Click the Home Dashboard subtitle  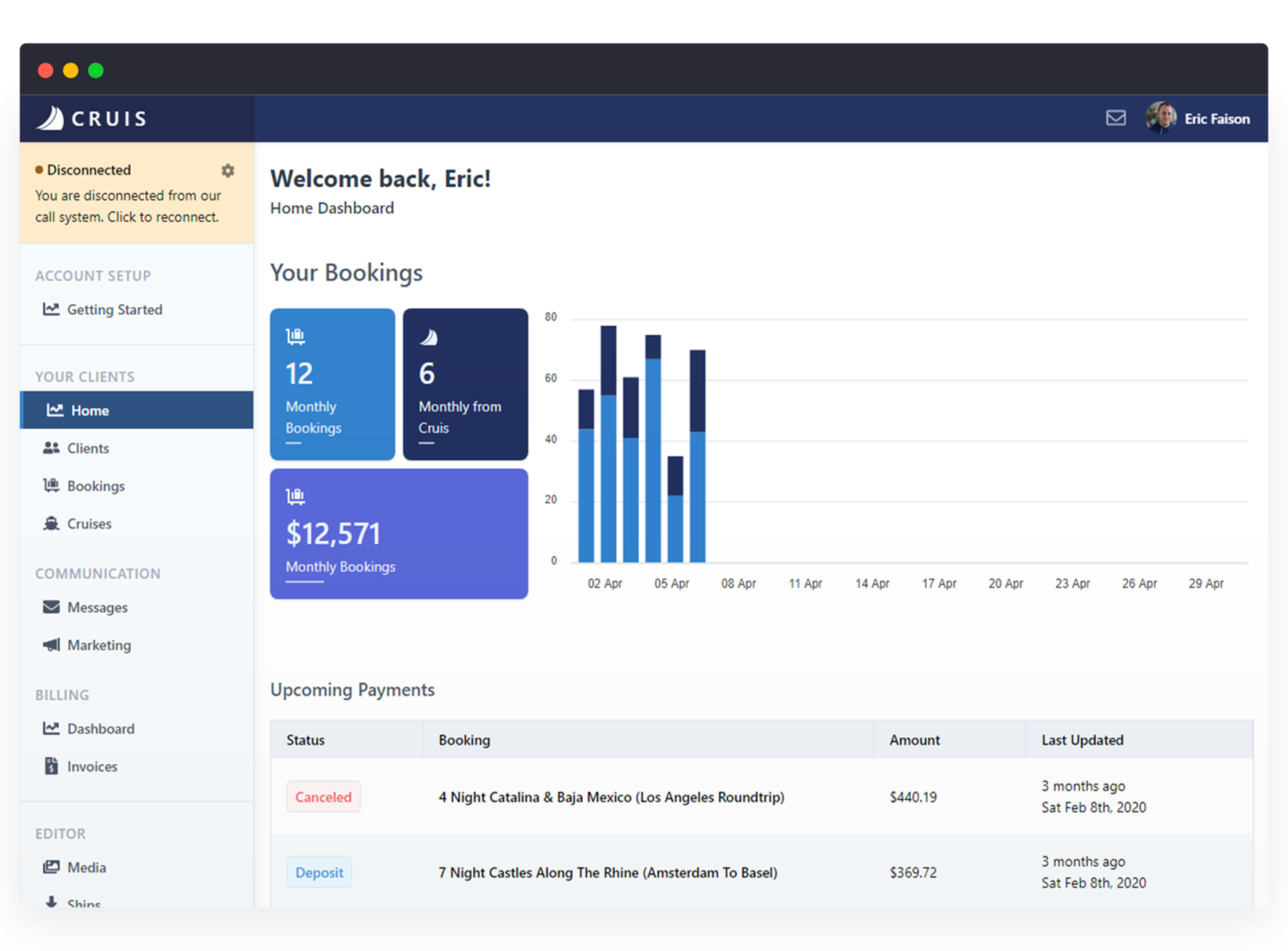(x=332, y=208)
